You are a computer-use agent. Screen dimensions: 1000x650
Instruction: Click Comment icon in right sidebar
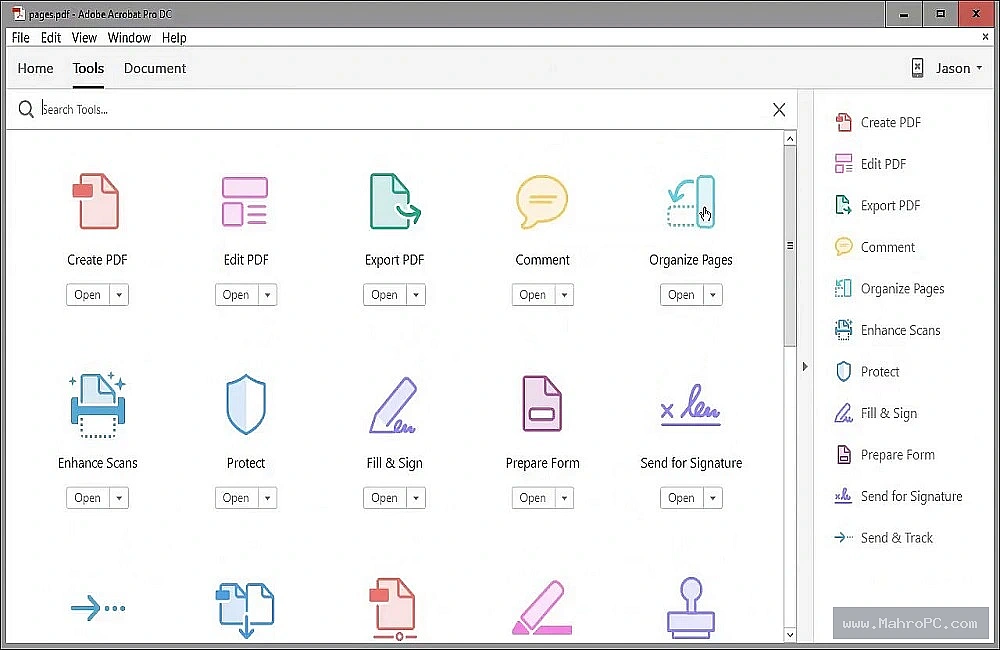[844, 246]
